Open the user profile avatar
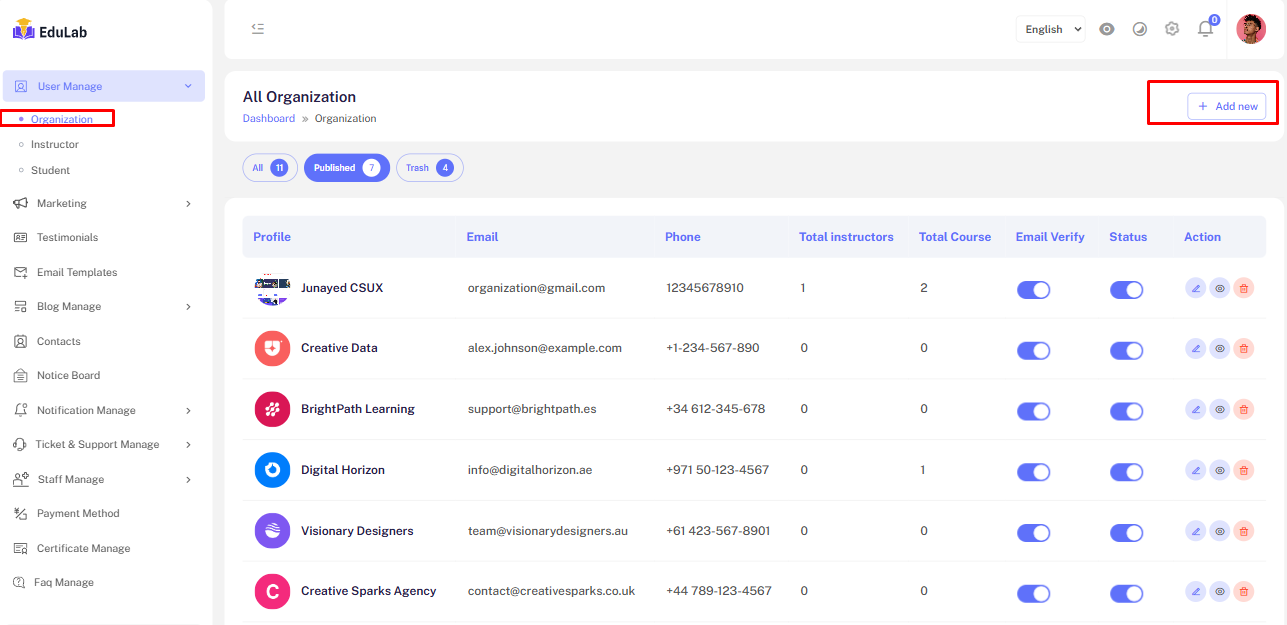Screen dimensions: 1287x625 tap(1250, 29)
